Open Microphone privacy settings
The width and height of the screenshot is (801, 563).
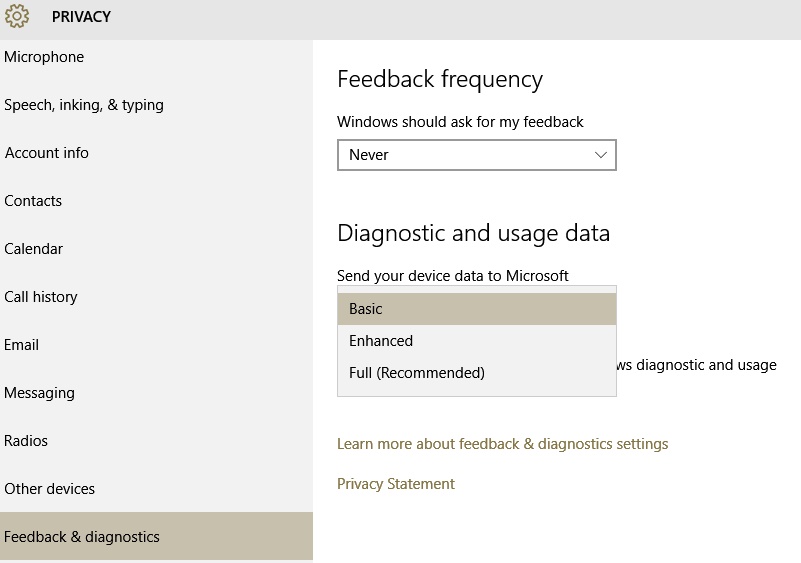pyautogui.click(x=156, y=57)
